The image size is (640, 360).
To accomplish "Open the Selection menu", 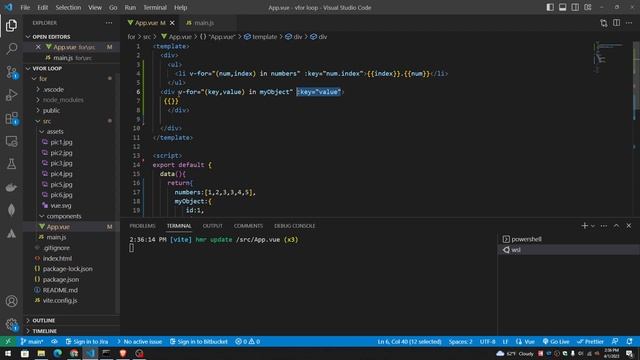I will point(68,7).
